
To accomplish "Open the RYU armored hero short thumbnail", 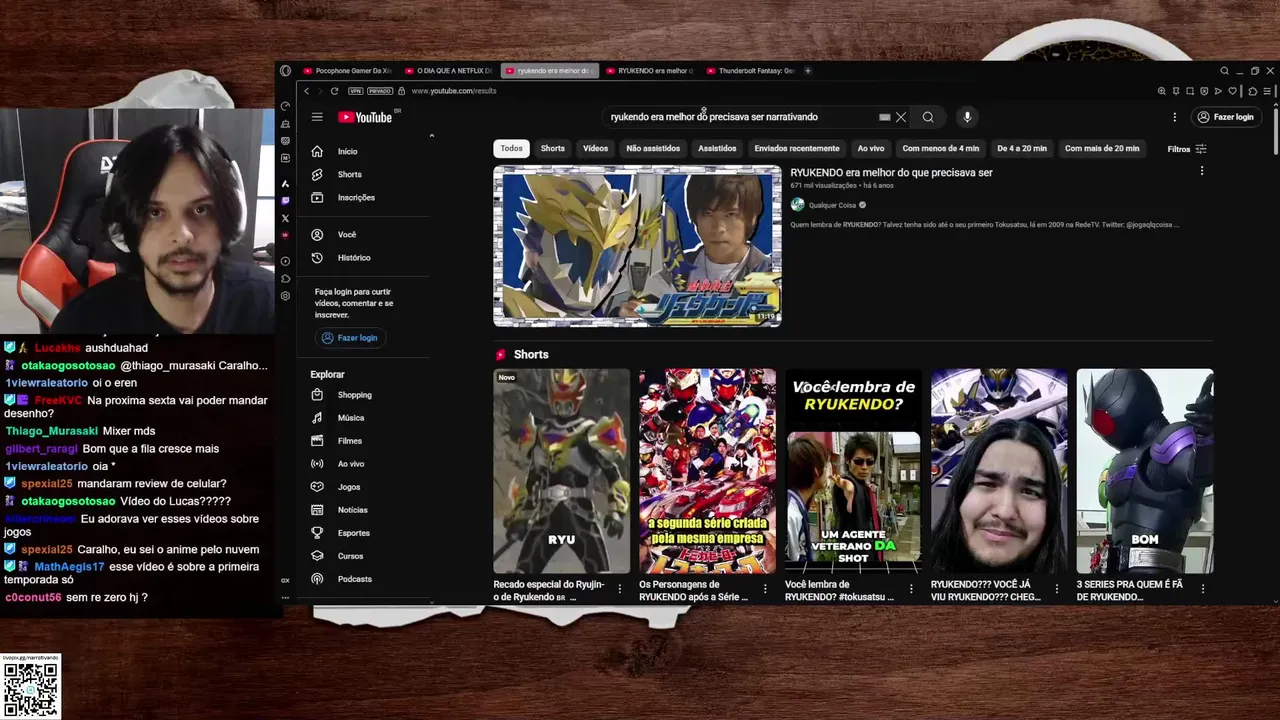I will point(561,471).
